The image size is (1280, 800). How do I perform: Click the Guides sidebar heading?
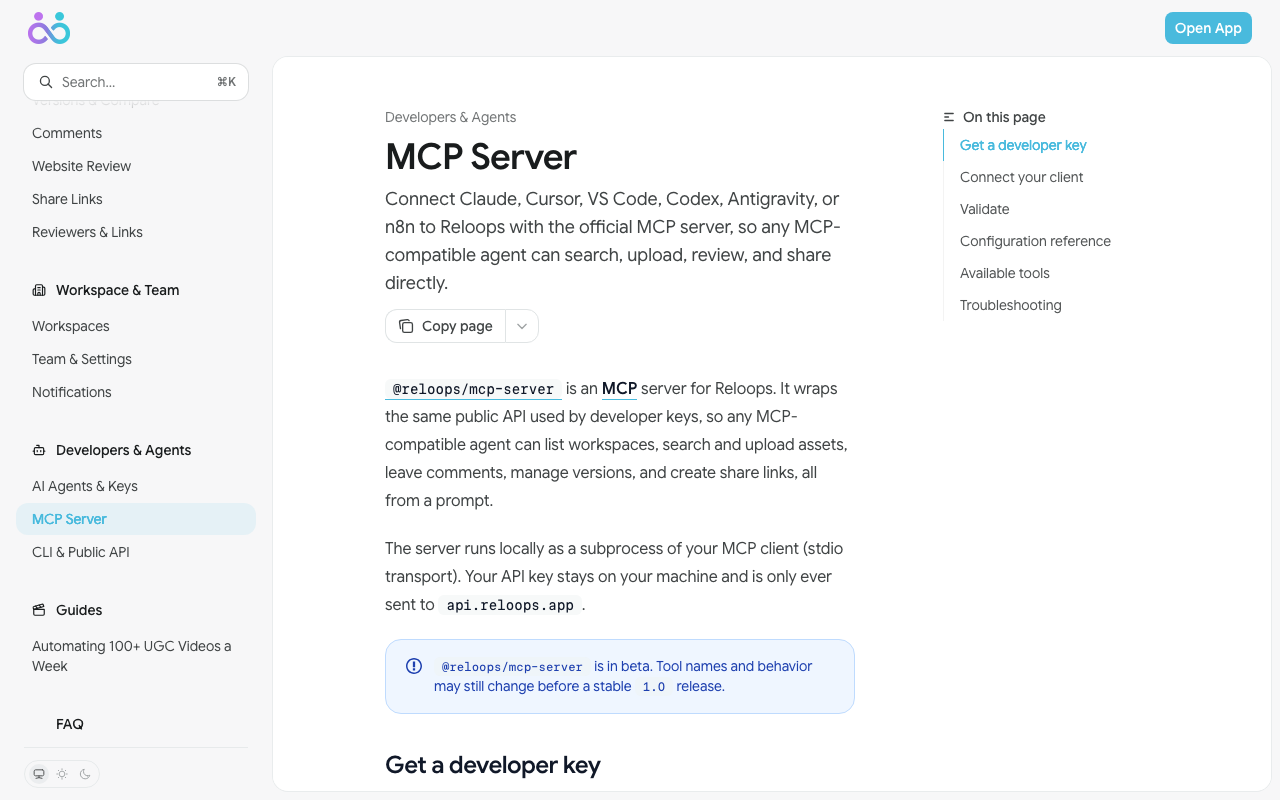coord(79,610)
